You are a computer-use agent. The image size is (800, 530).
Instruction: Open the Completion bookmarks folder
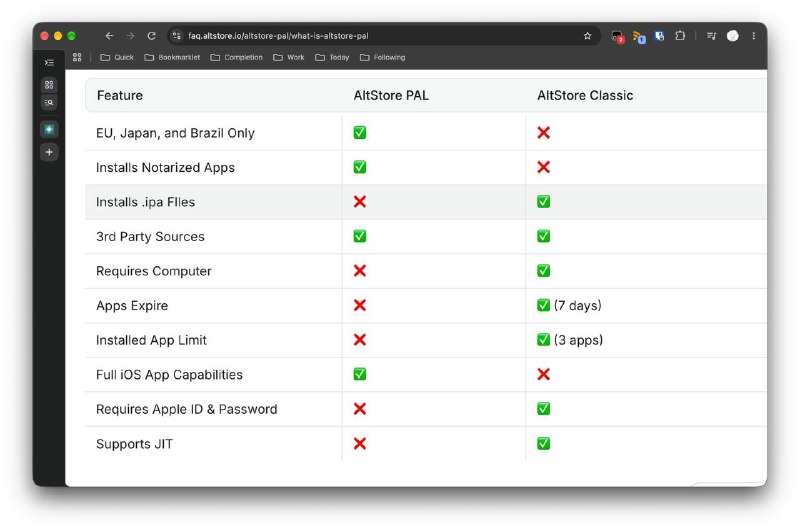(x=236, y=57)
